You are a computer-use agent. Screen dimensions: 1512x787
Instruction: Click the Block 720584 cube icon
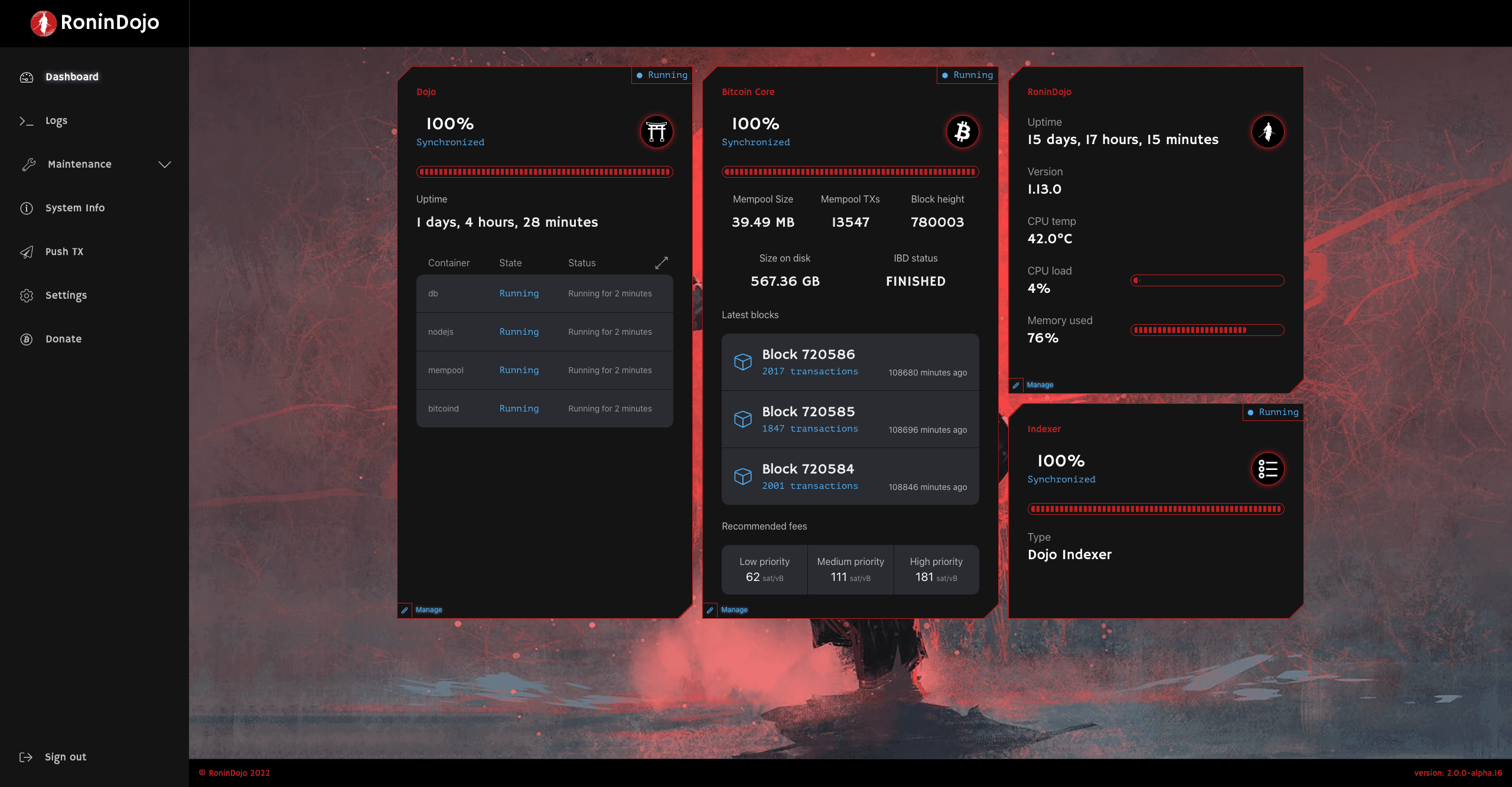(742, 476)
